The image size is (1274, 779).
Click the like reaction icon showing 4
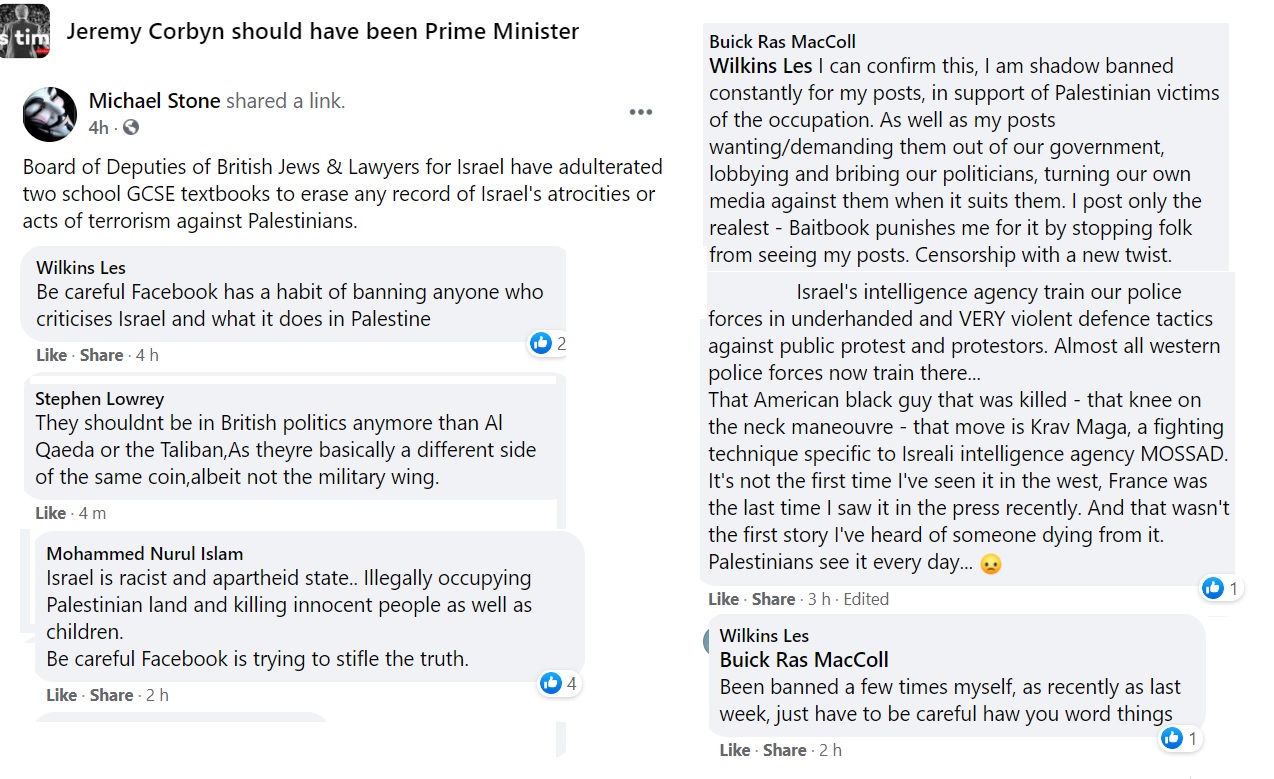(x=550, y=683)
